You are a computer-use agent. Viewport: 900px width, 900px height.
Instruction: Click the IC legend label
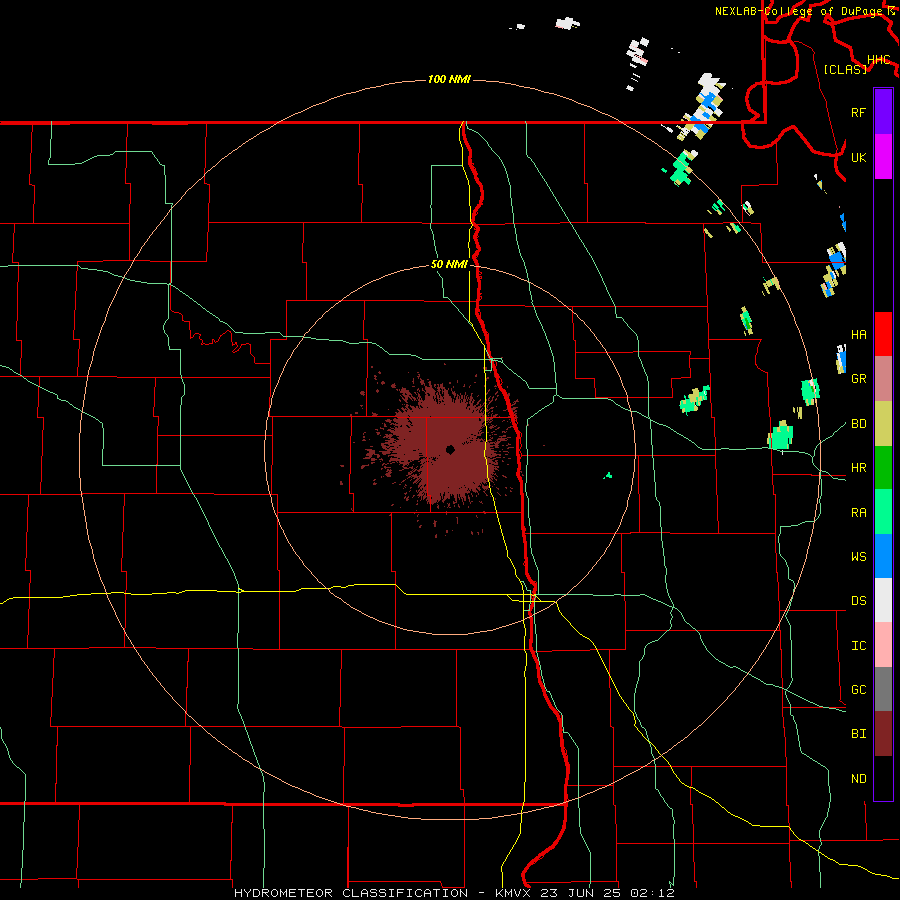pos(858,646)
